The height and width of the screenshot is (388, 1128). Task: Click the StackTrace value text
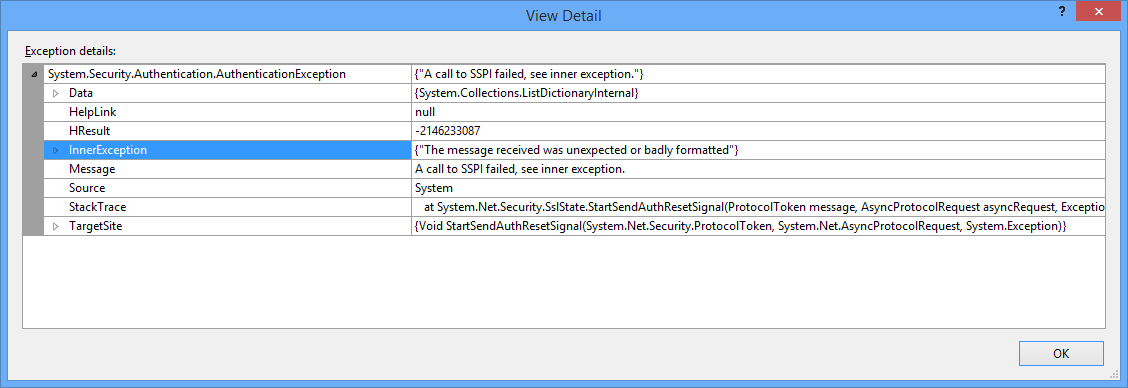tap(763, 207)
